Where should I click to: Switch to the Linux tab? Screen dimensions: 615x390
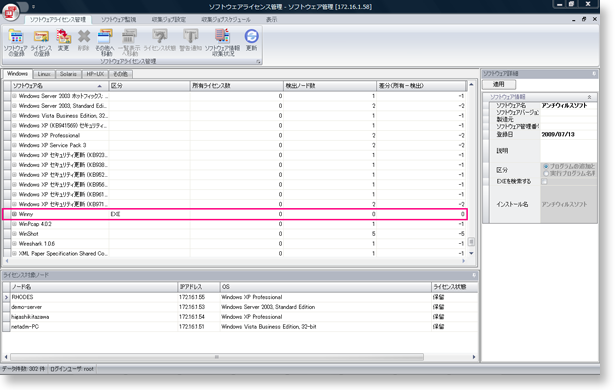pos(44,74)
